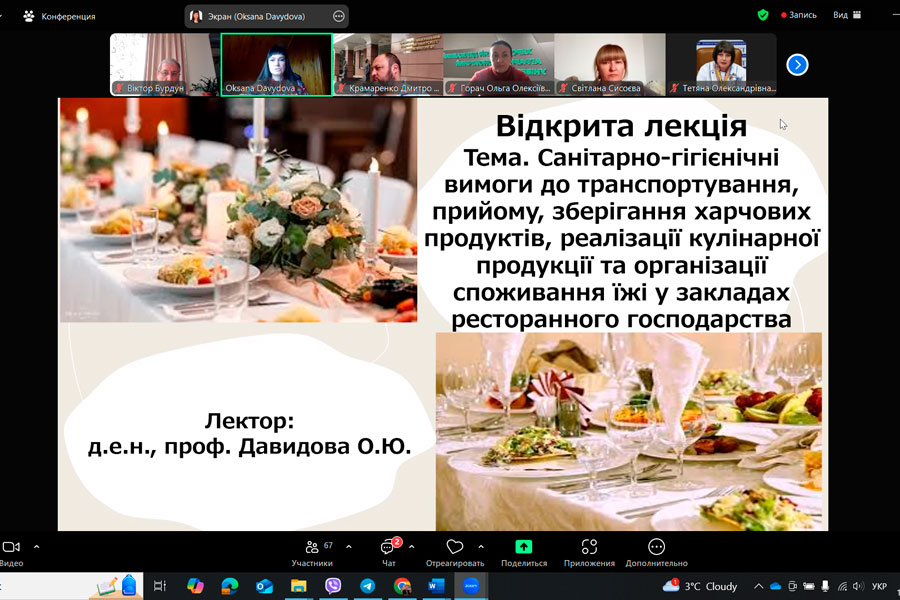Open Microsoft Word from taskbar

point(436,586)
